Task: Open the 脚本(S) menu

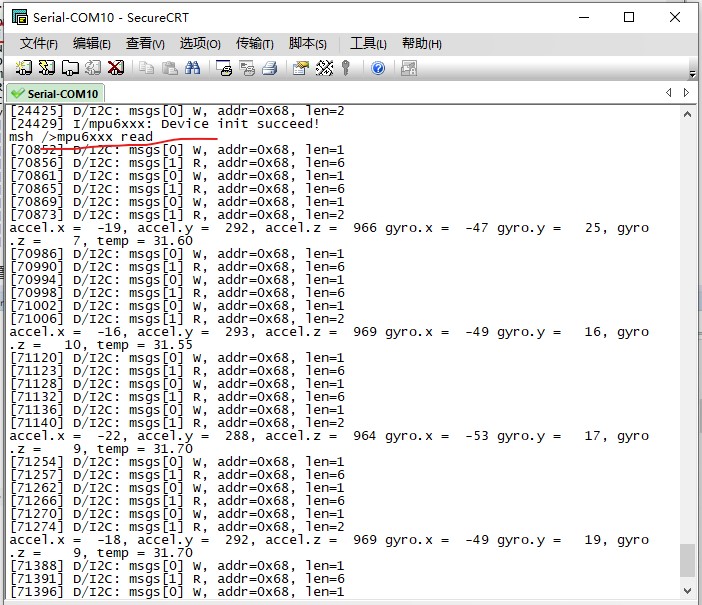Action: [x=308, y=43]
